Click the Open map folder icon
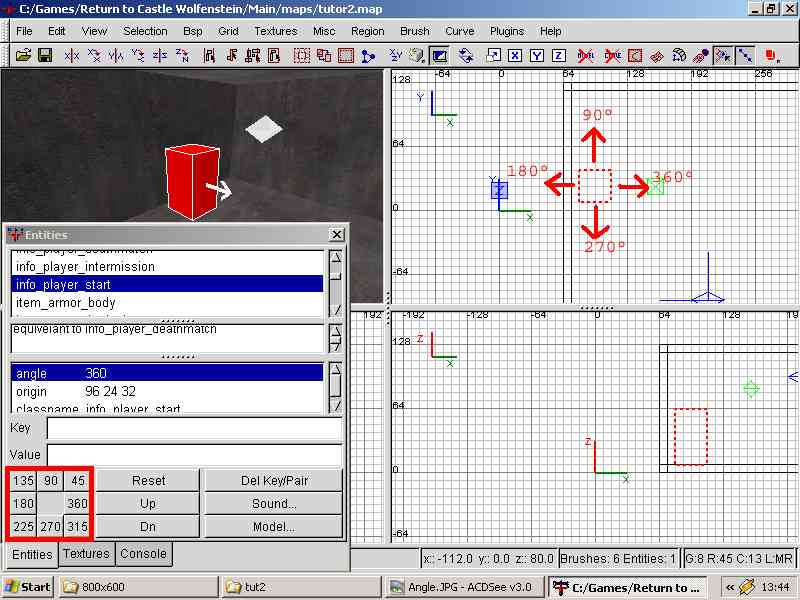This screenshot has width=800, height=600. tap(23, 55)
